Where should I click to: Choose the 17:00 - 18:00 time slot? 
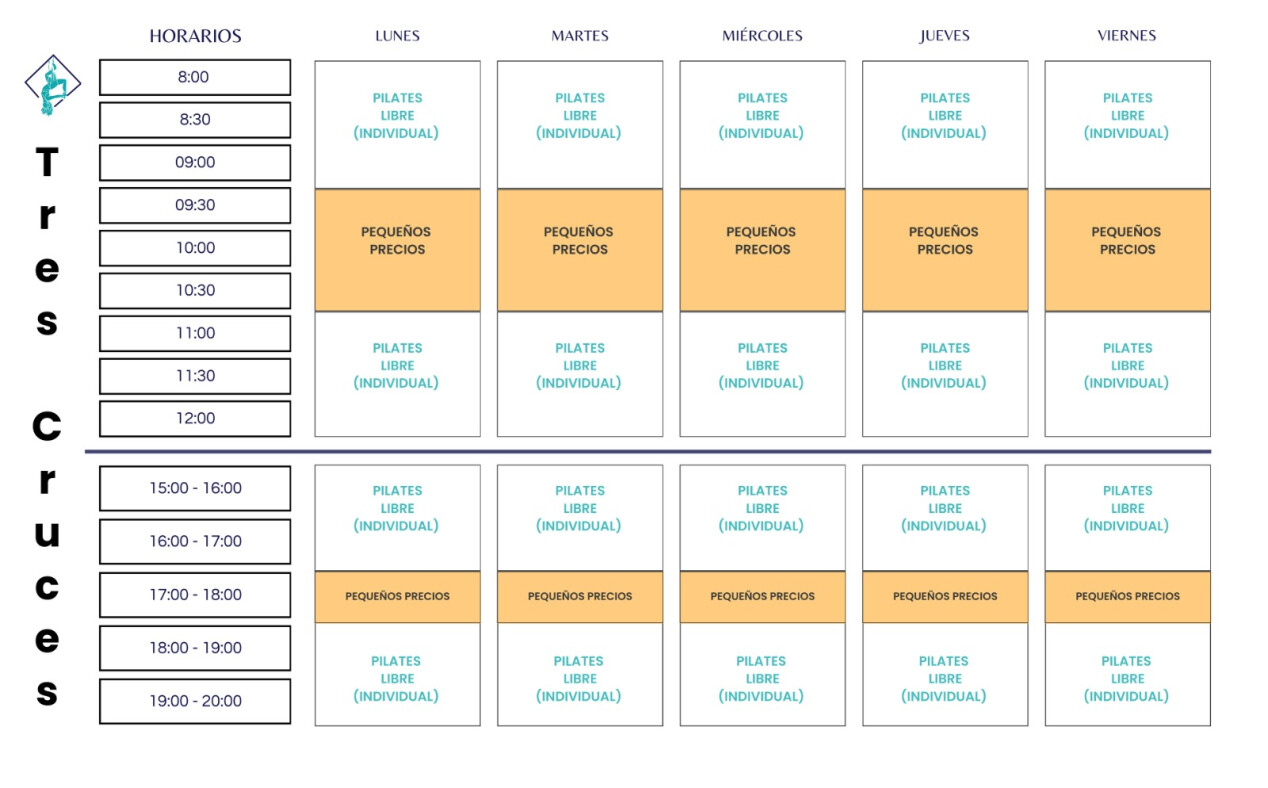(x=195, y=594)
